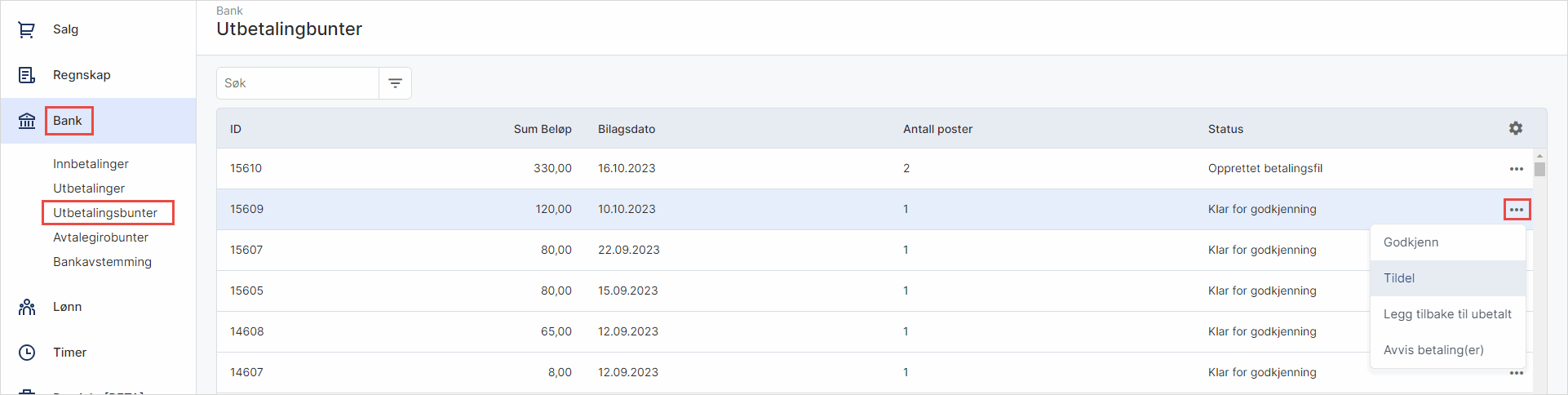Open the table settings gear icon
Viewport: 1568px width, 395px height.
pos(1516,128)
